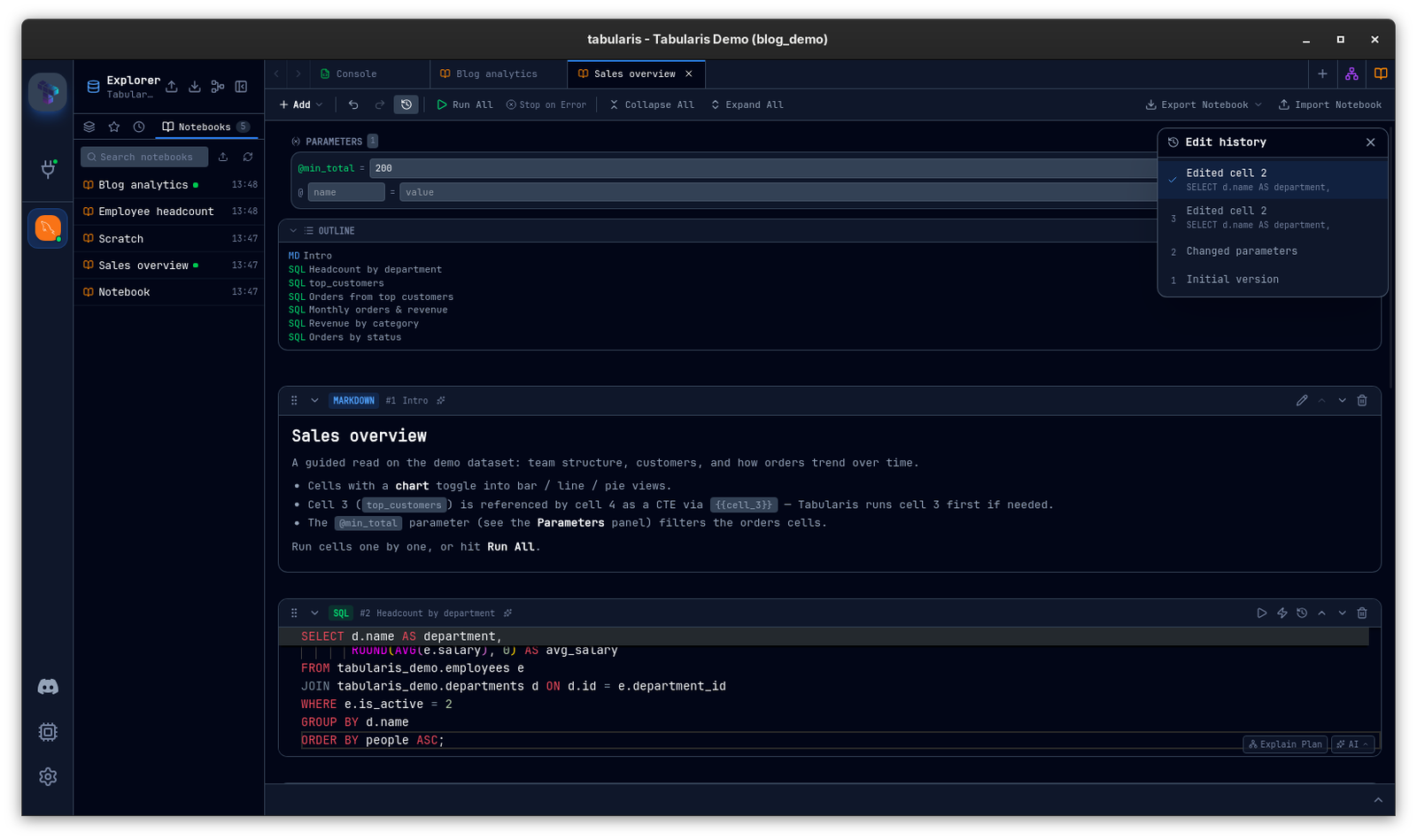Open a new tab with the plus icon
The width and height of the screenshot is (1417, 840).
1322,74
